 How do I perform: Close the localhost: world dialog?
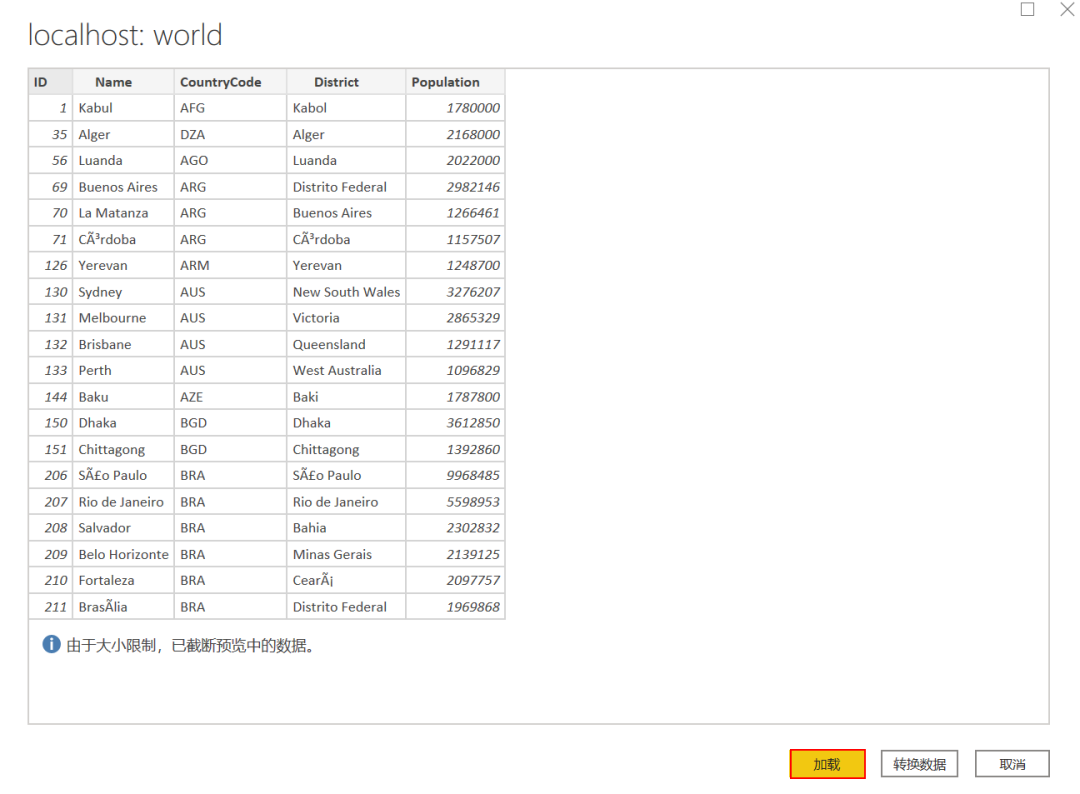click(1067, 9)
